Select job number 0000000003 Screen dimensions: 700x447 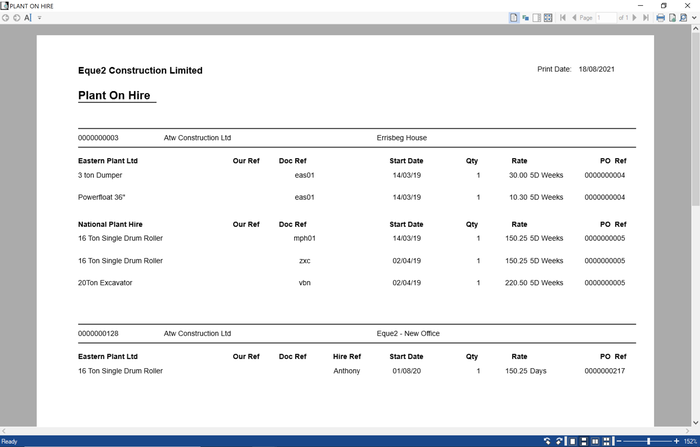[x=98, y=138]
